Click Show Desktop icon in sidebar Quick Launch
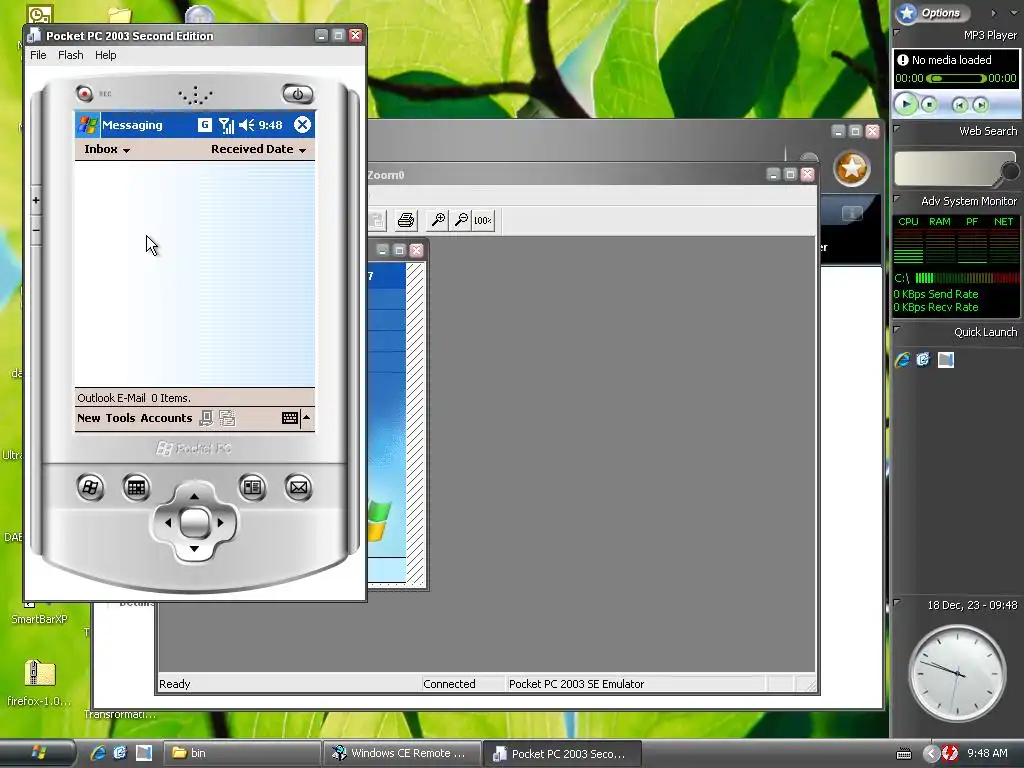Viewport: 1024px width, 768px height. 946,359
